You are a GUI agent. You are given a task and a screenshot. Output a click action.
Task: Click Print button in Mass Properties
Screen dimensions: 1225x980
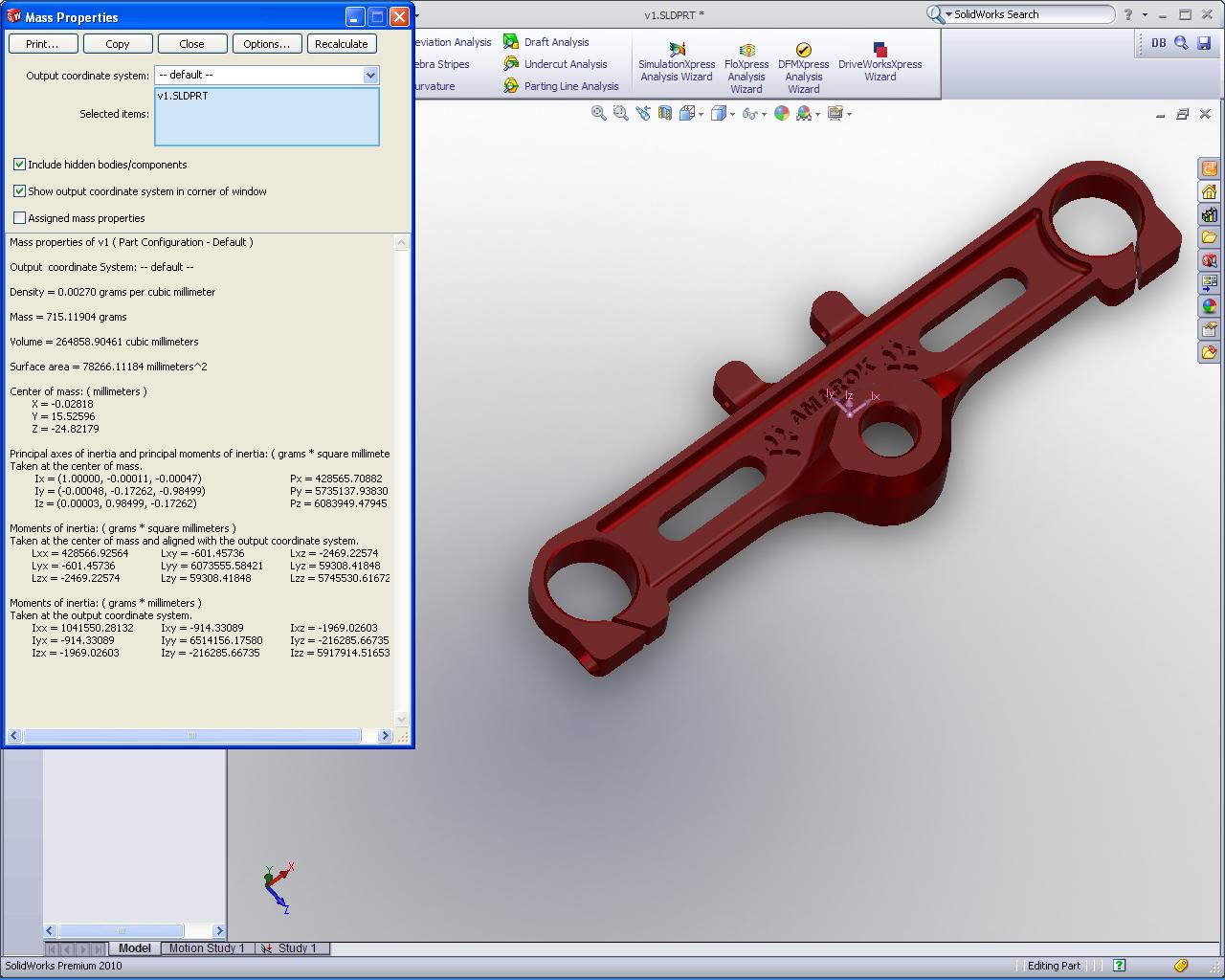coord(42,44)
